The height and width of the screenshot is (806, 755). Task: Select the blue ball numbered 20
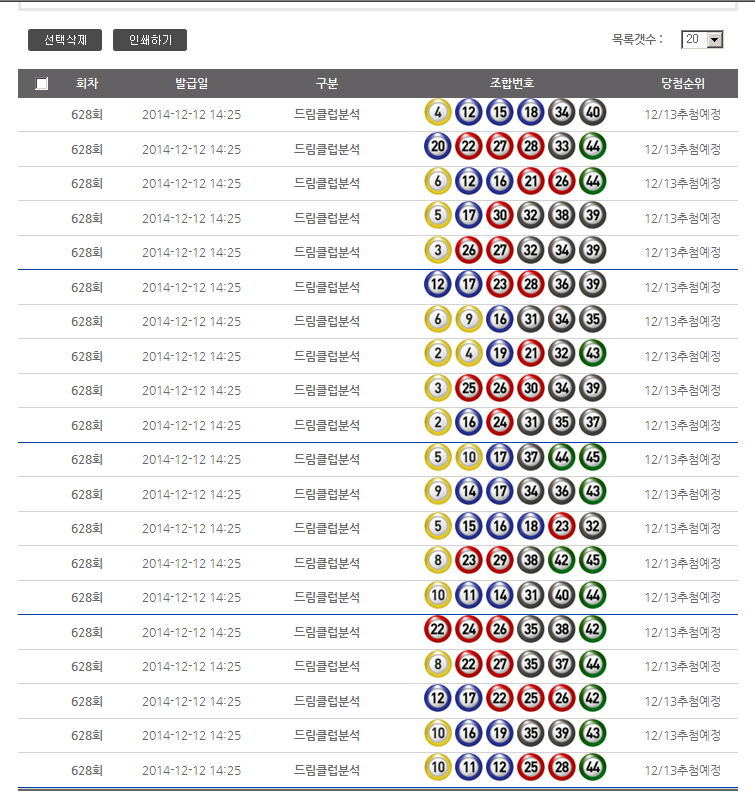tap(438, 148)
